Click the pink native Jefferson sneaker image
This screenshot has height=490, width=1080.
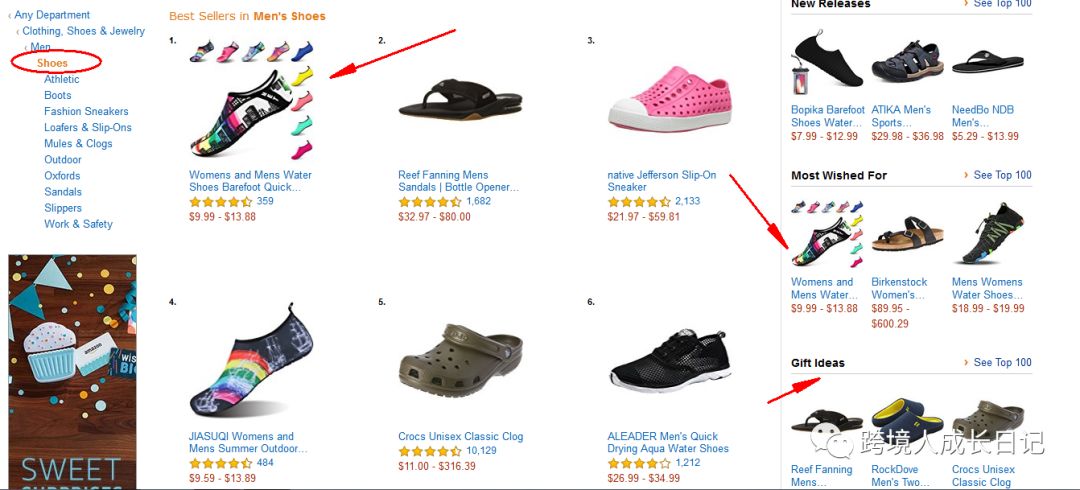(670, 98)
